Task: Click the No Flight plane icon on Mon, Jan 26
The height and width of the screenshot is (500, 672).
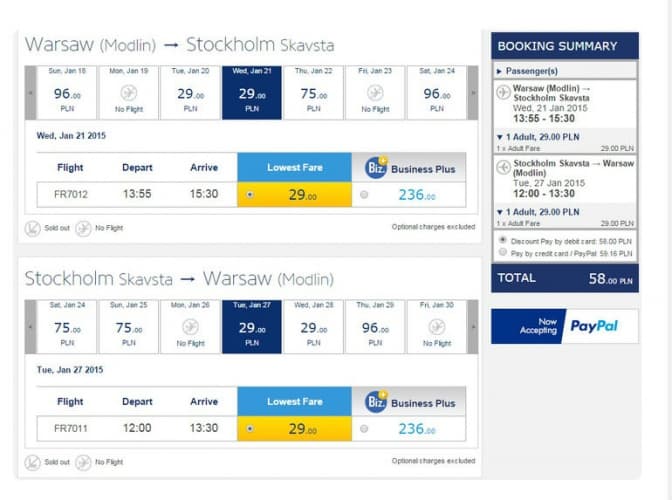Action: pyautogui.click(x=190, y=325)
